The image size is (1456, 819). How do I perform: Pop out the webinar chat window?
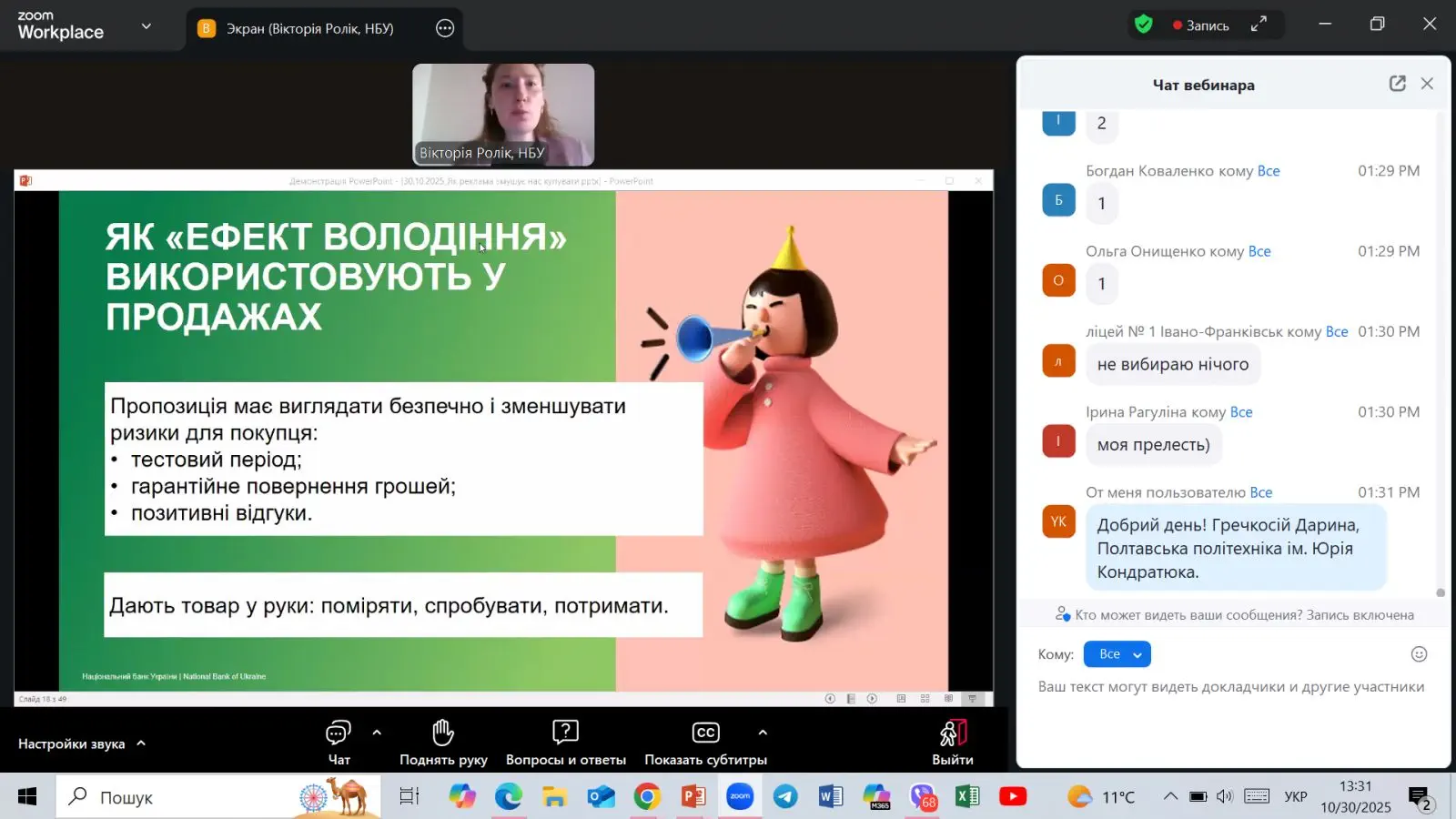1397,84
